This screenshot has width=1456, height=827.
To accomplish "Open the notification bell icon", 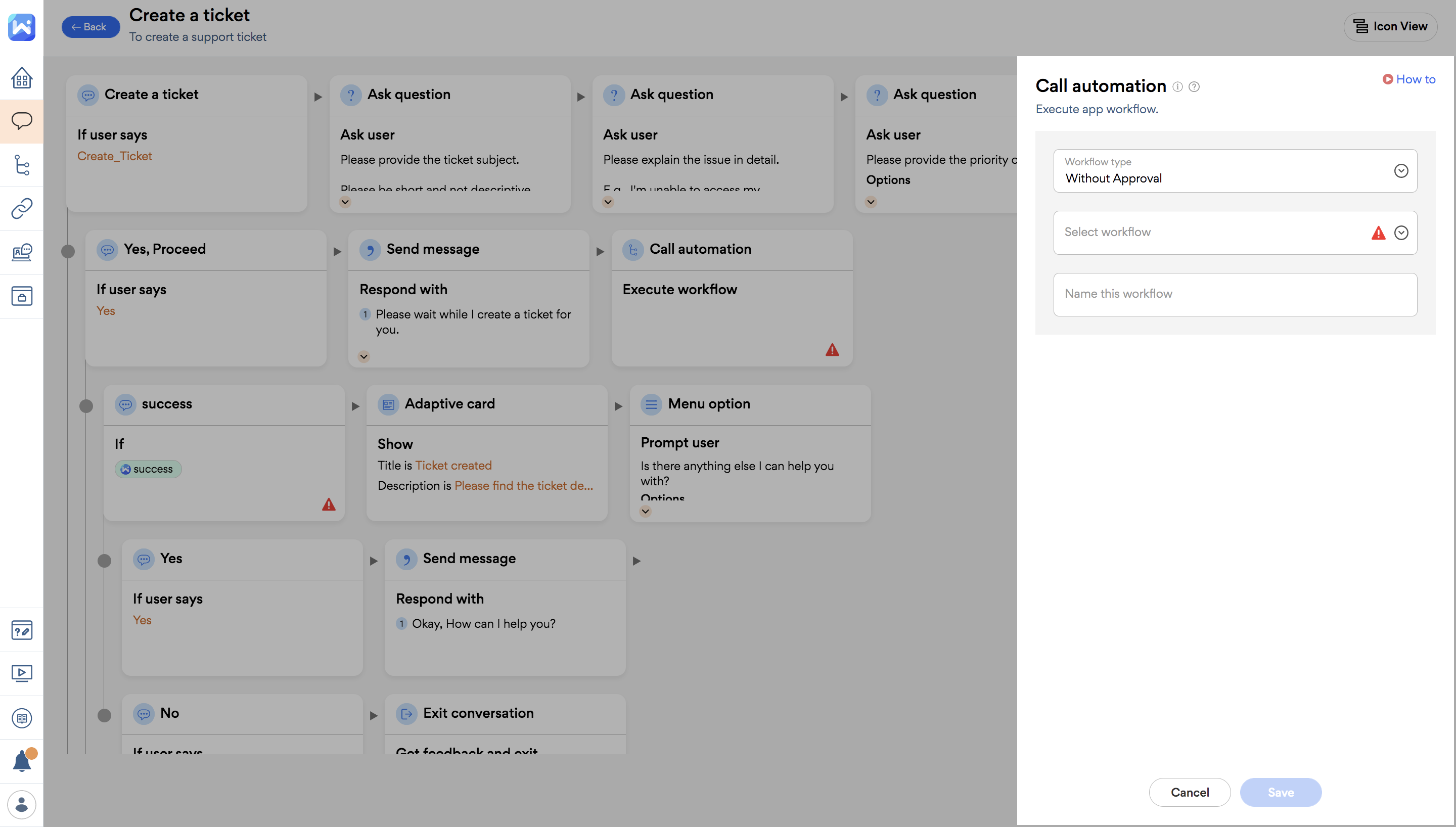I will [x=22, y=761].
